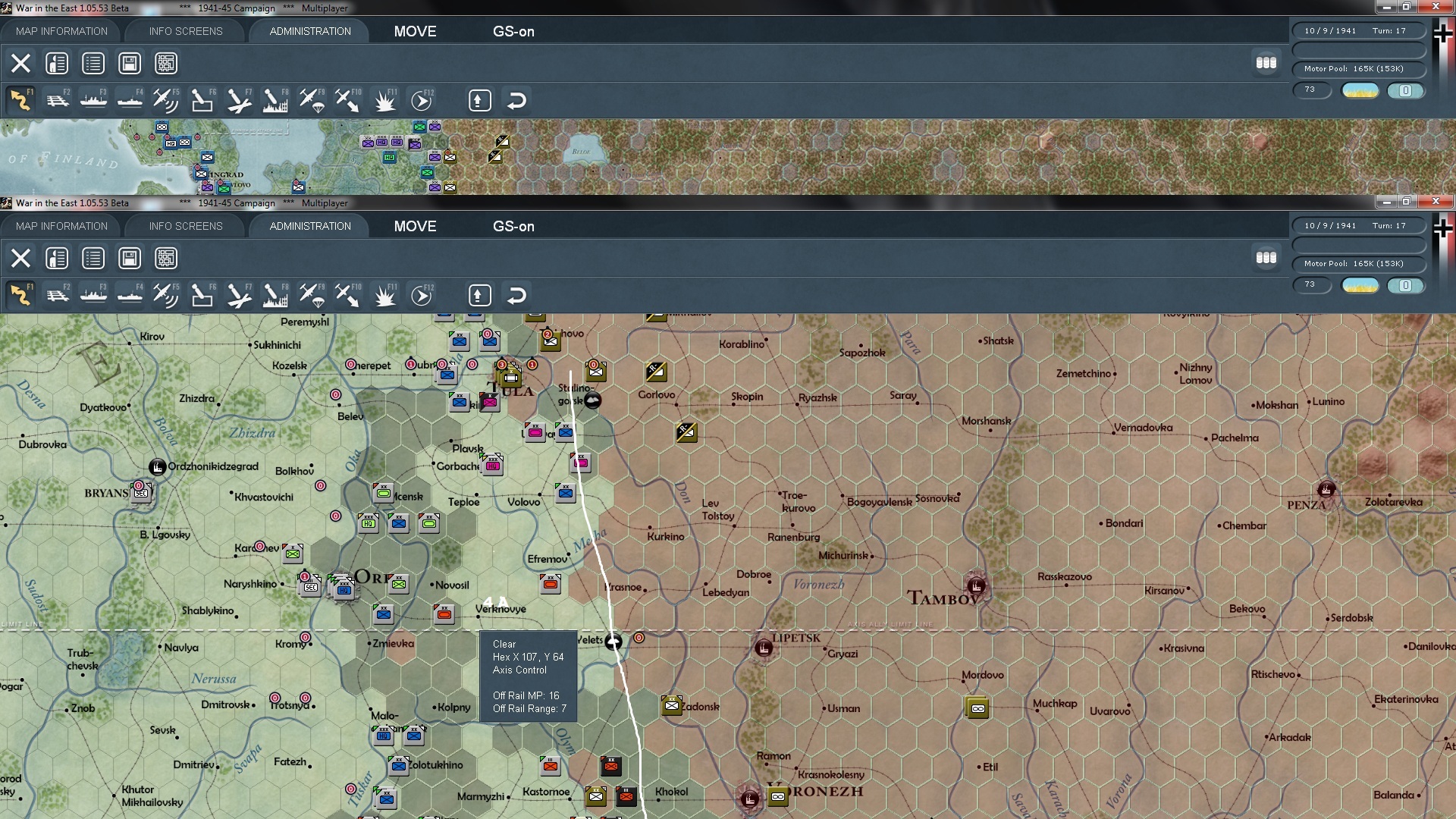Select F8 bomb city mode, lower window
Viewport: 1456px width, 819px height.
click(x=275, y=295)
